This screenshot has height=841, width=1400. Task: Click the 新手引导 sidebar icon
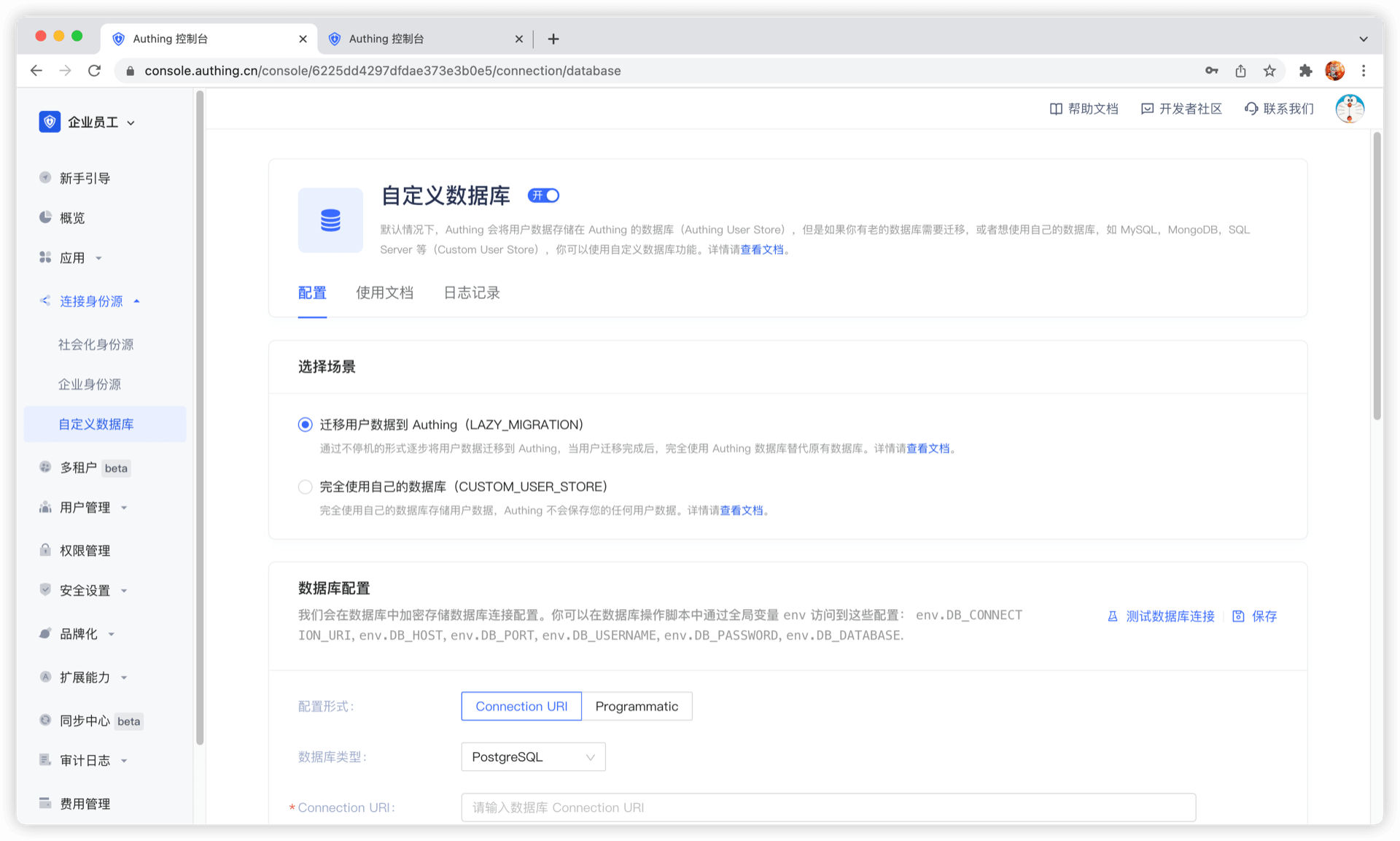(x=45, y=178)
